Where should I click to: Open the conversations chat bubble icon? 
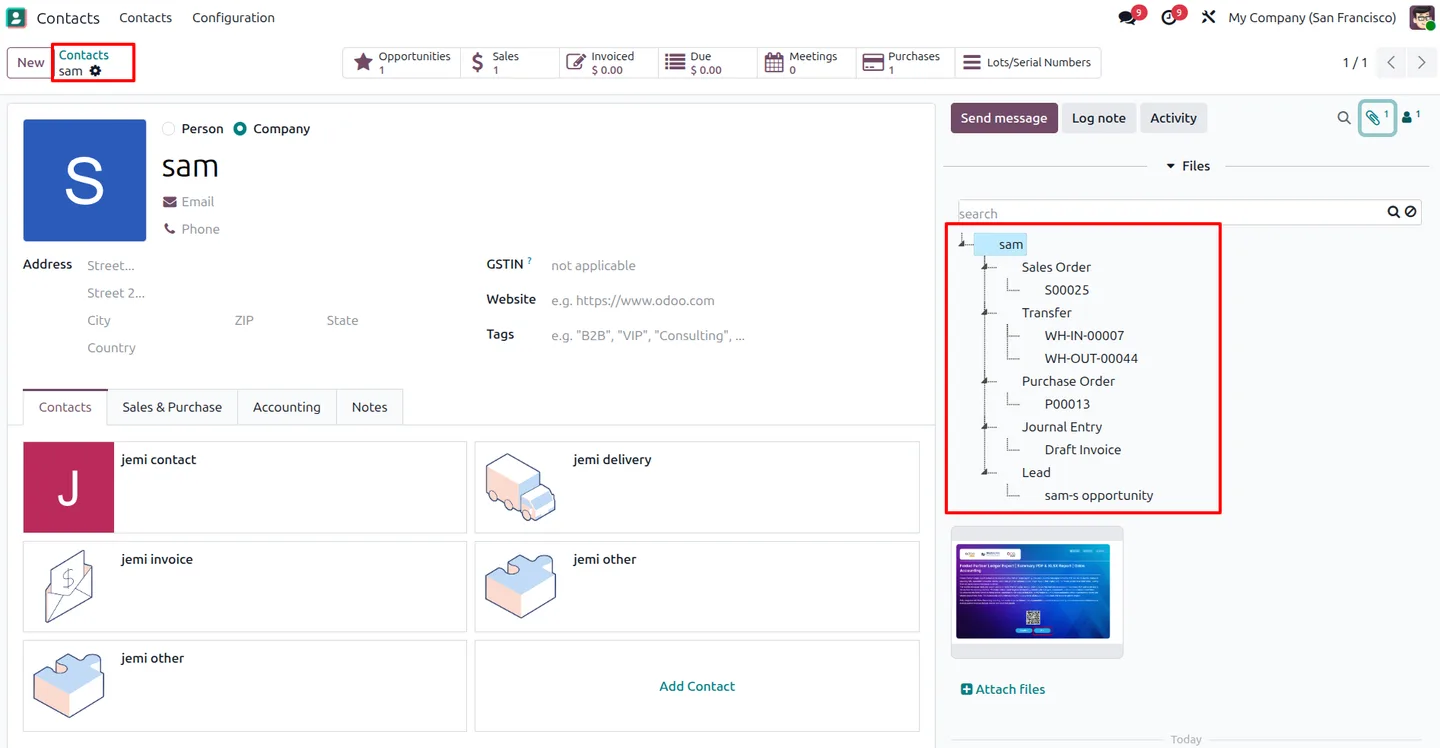click(1128, 18)
